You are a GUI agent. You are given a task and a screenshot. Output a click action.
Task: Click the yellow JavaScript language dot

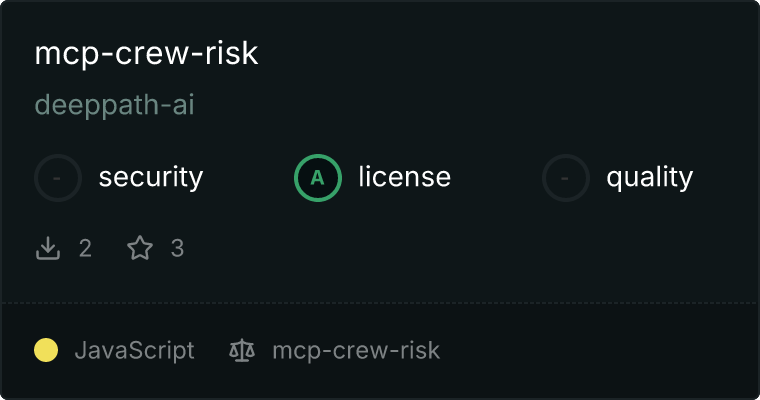(x=46, y=351)
